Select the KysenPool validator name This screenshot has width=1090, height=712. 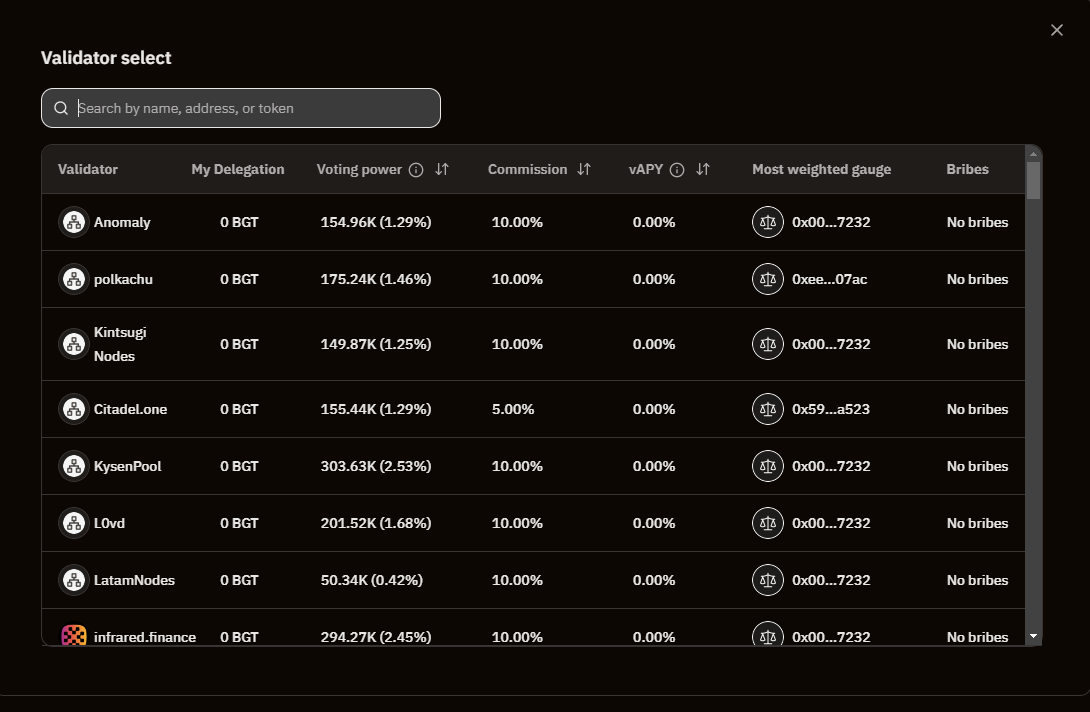click(x=128, y=467)
